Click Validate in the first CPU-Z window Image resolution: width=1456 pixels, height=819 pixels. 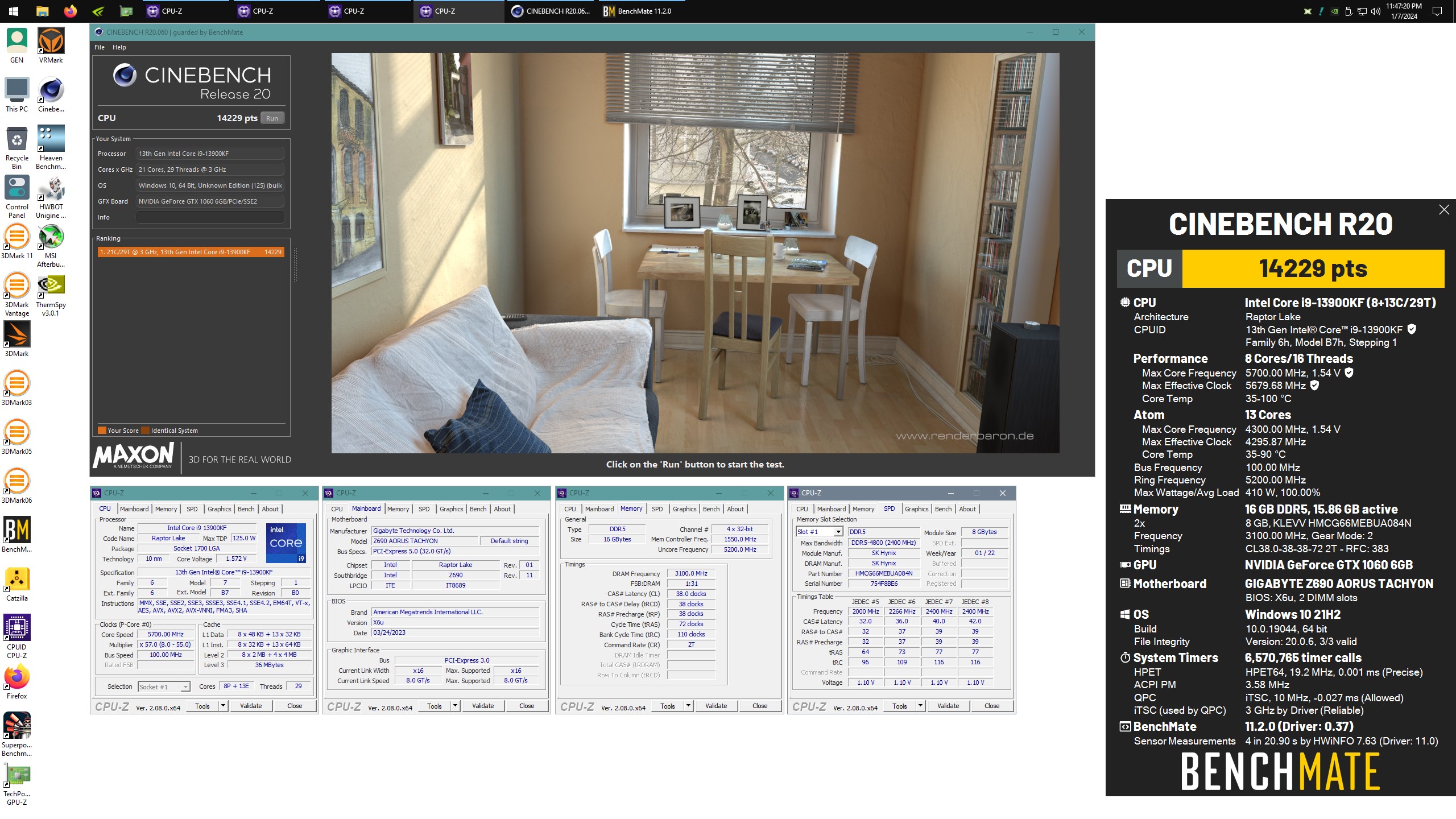click(251, 706)
